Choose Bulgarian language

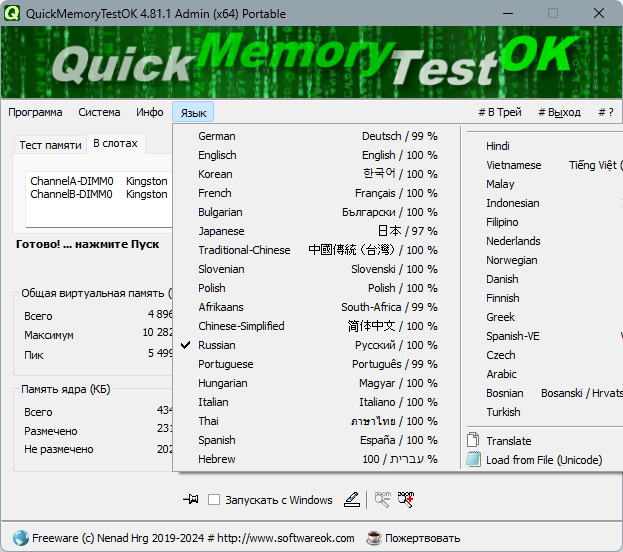tap(317, 212)
